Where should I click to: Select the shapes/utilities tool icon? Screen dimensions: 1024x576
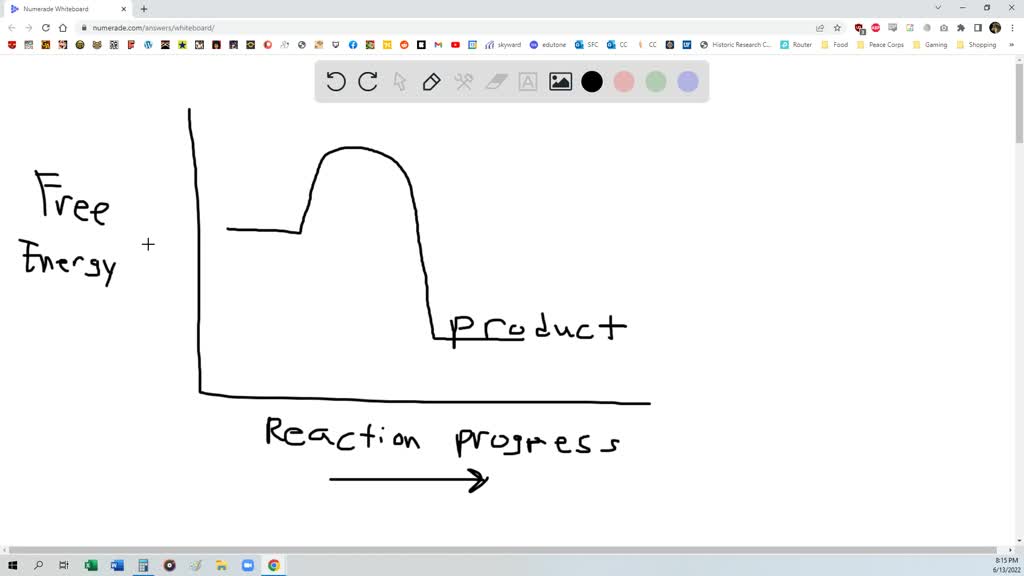[464, 81]
